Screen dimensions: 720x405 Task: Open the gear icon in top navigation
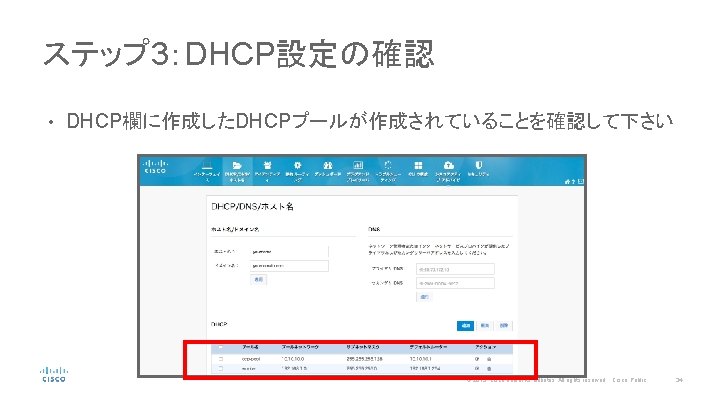click(298, 165)
